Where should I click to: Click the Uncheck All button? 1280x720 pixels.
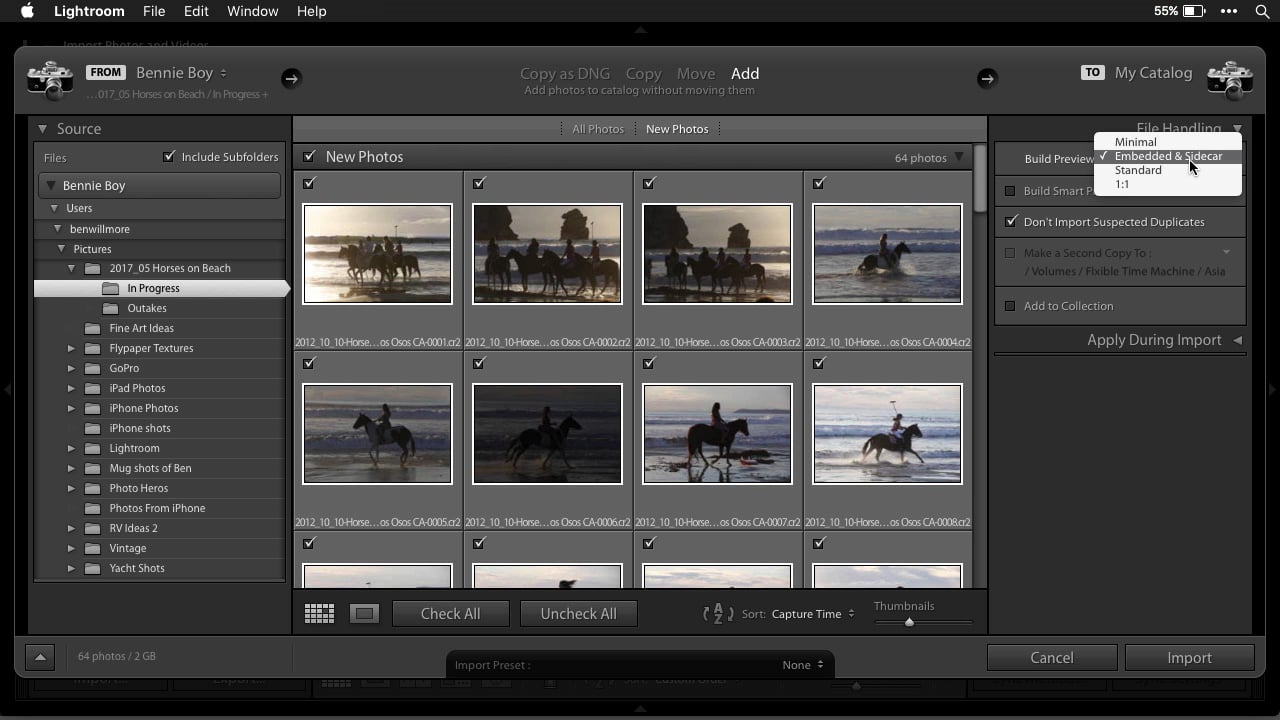578,614
